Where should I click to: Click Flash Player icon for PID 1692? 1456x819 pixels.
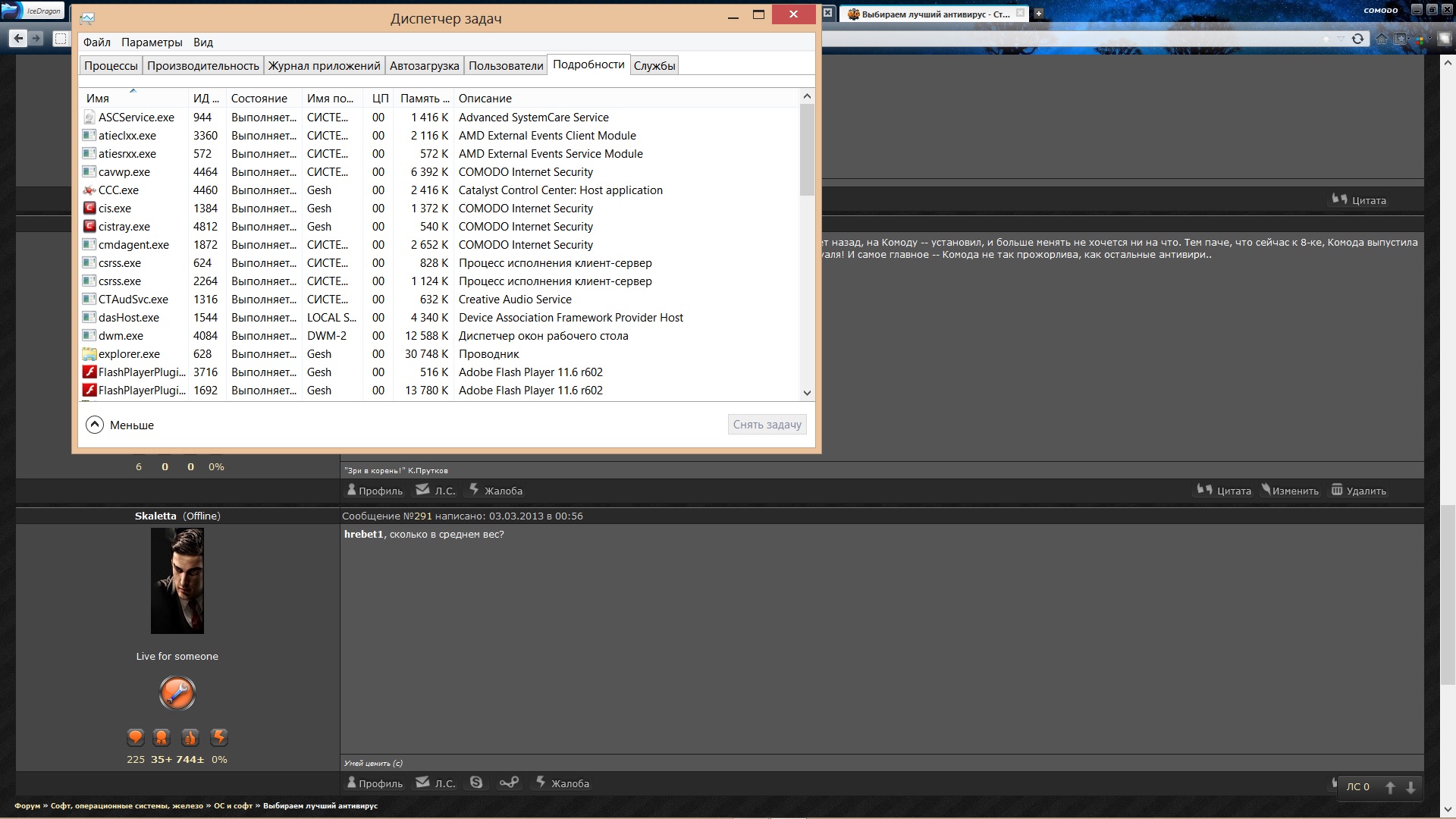pos(89,390)
